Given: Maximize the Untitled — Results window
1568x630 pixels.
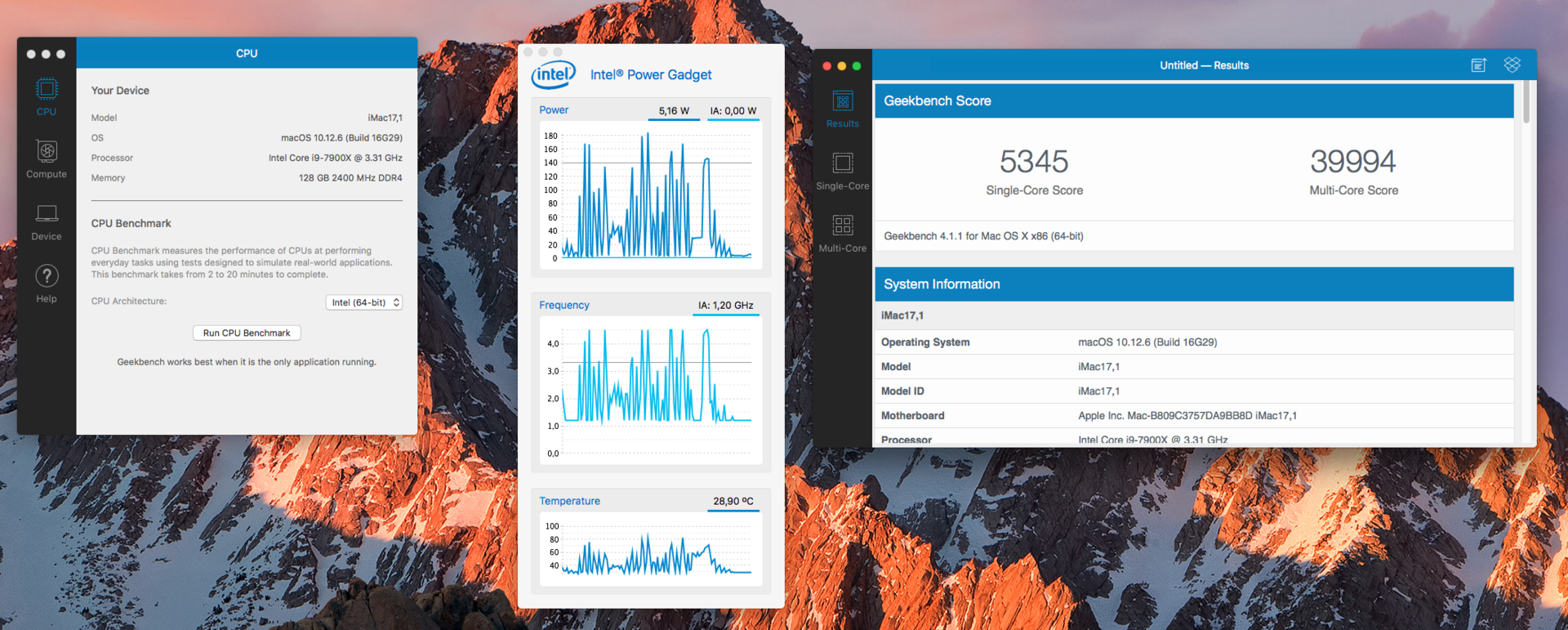Looking at the screenshot, I should click(x=856, y=66).
